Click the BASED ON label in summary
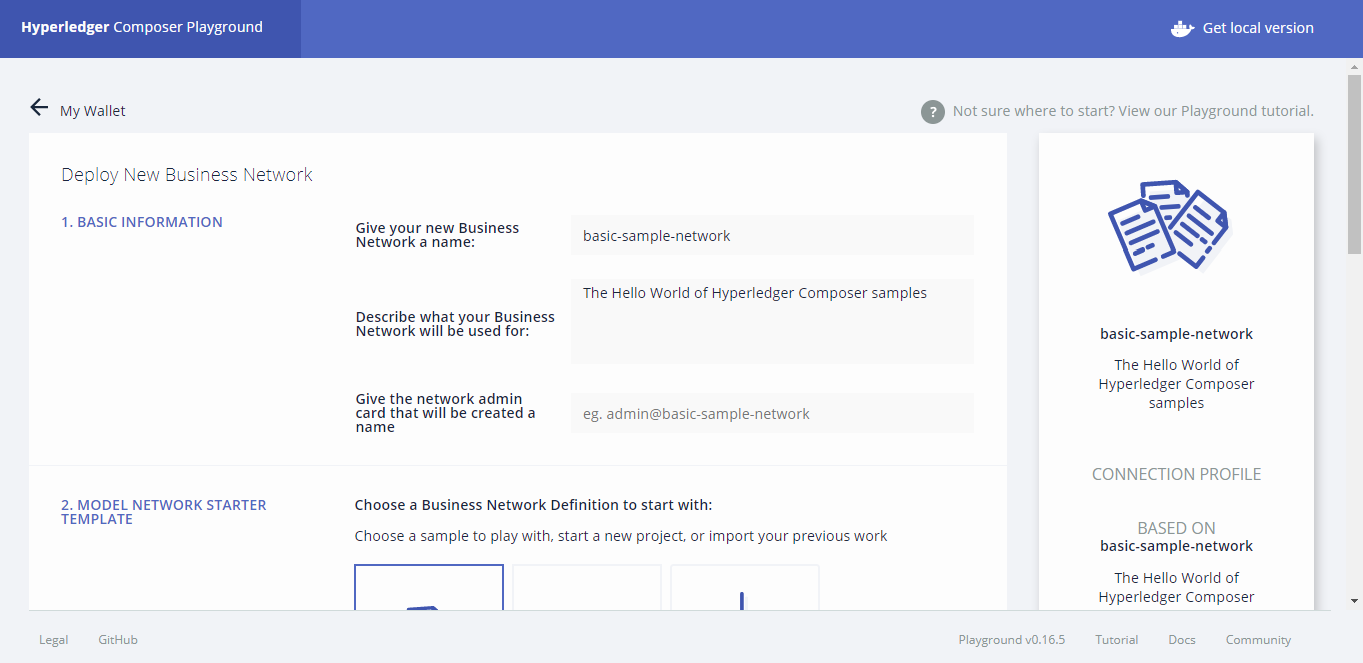The height and width of the screenshot is (663, 1363). (1176, 528)
